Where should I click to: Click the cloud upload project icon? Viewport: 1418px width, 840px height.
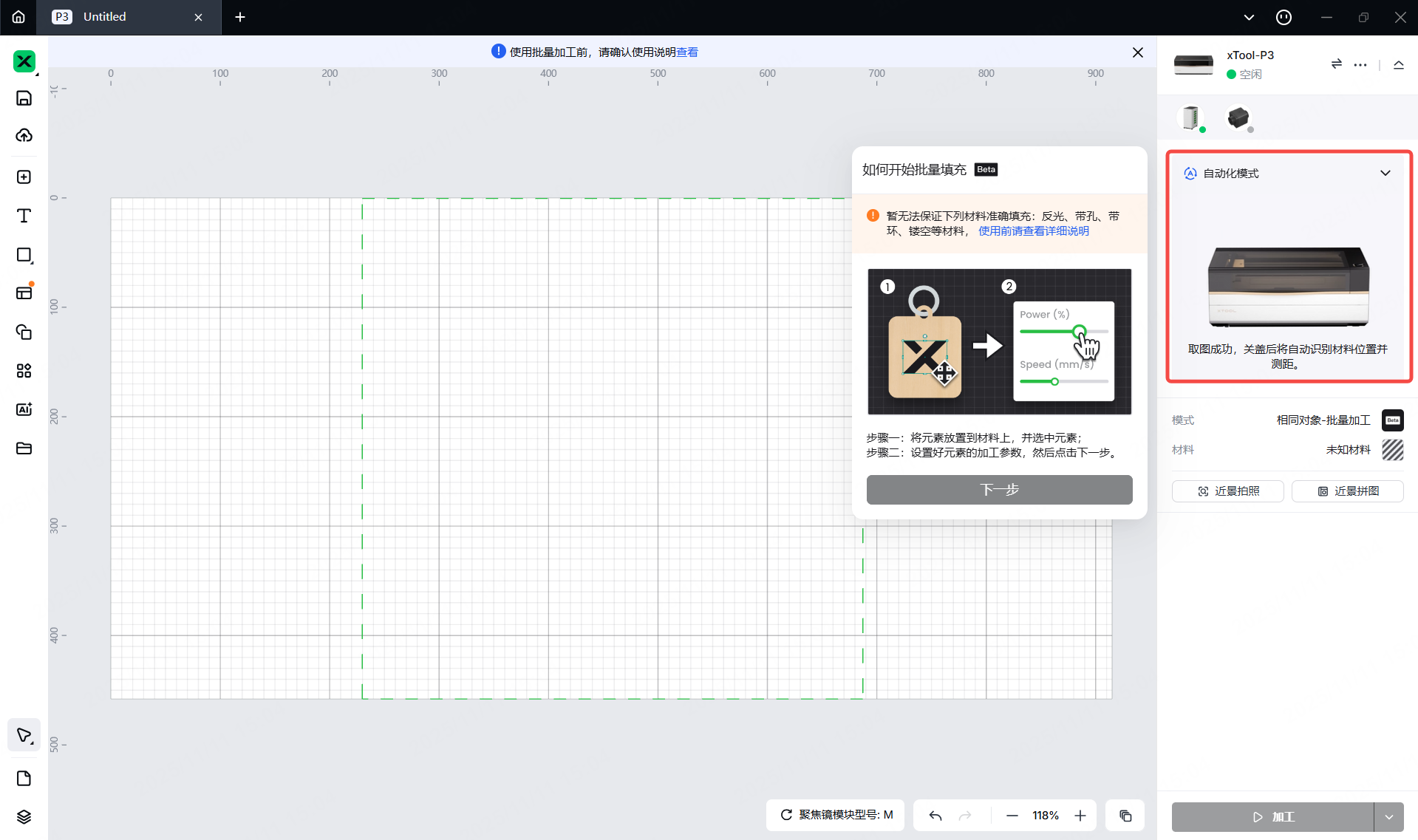(x=24, y=135)
